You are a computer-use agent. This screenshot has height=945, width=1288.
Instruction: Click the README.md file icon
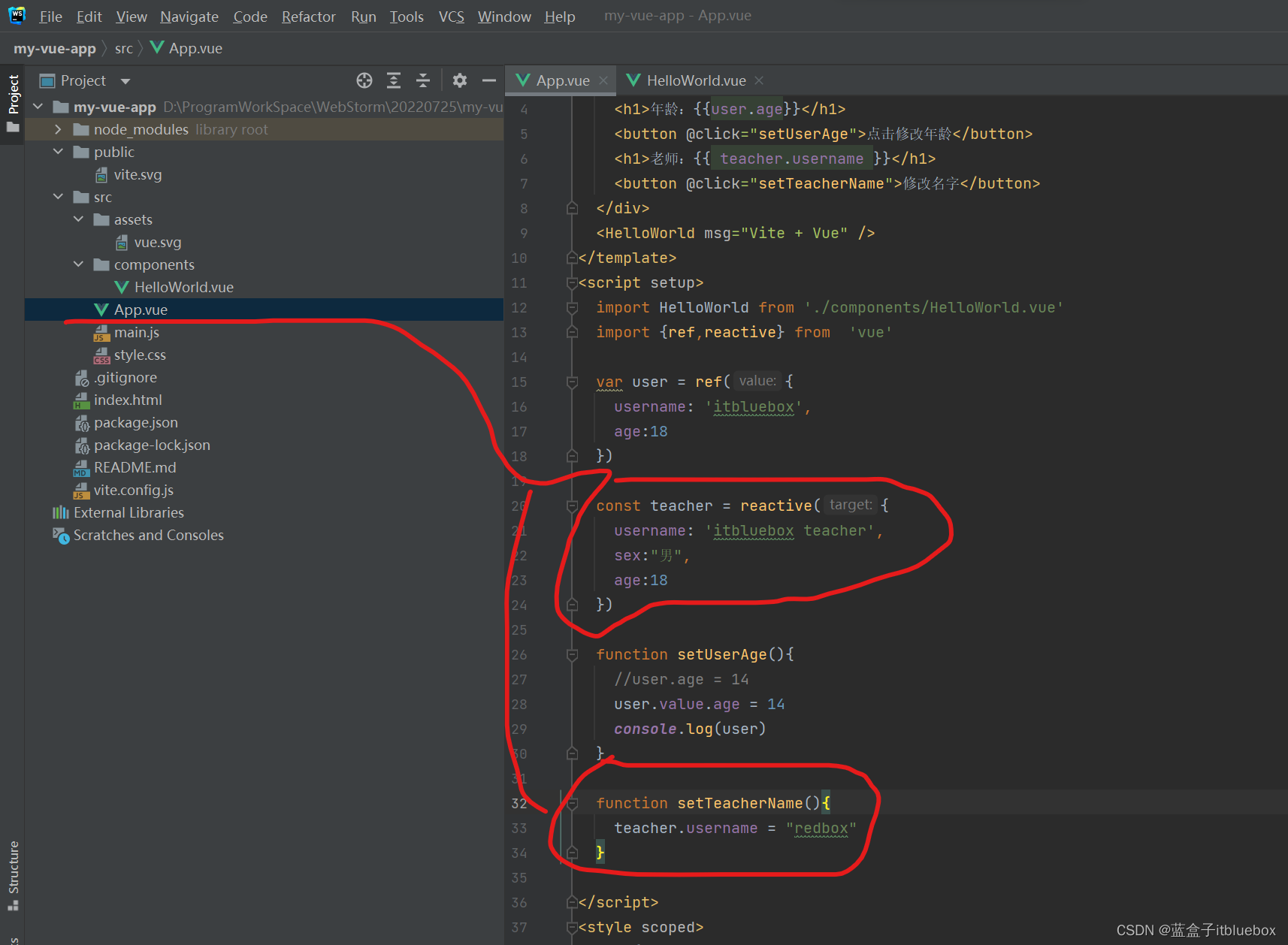[82, 468]
